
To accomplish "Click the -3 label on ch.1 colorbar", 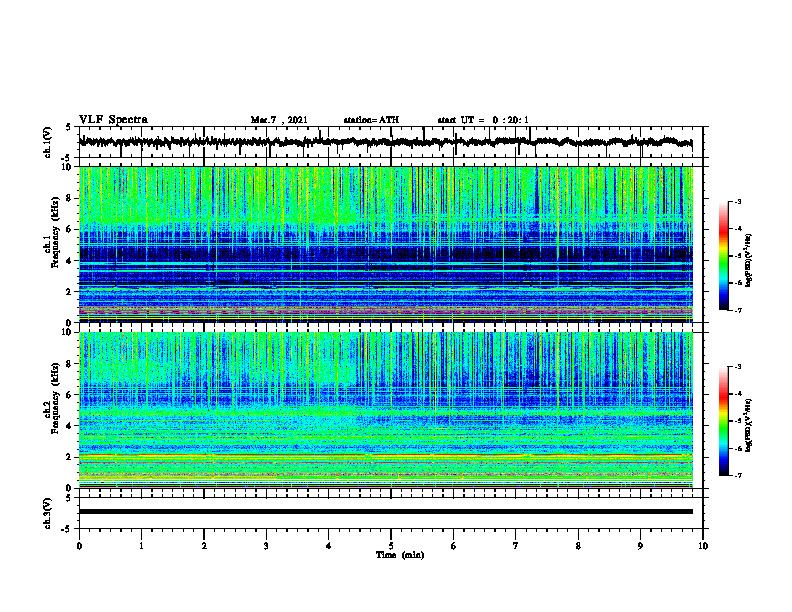I will tap(738, 201).
